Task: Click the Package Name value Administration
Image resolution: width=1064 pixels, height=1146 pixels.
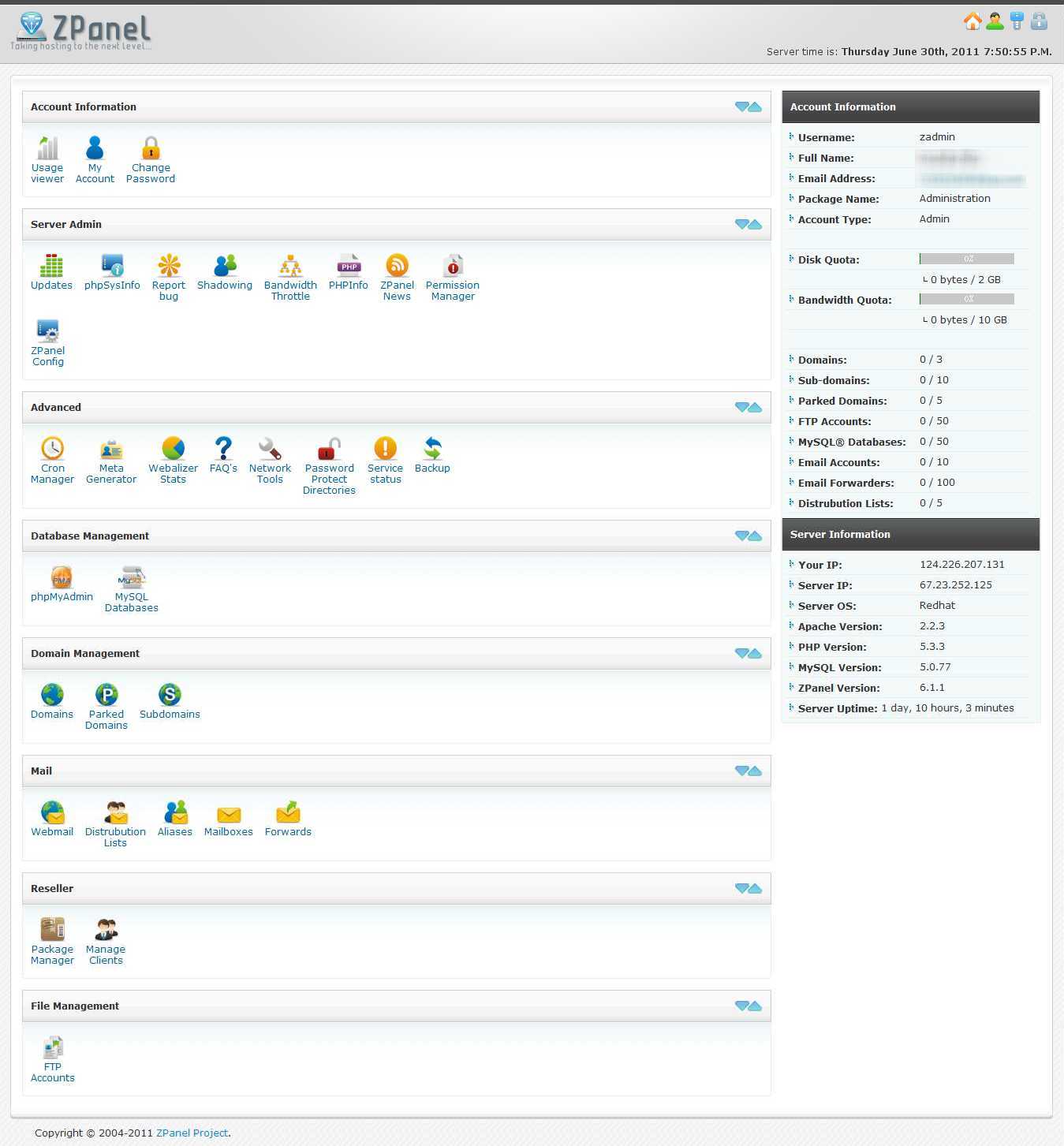Action: click(955, 198)
